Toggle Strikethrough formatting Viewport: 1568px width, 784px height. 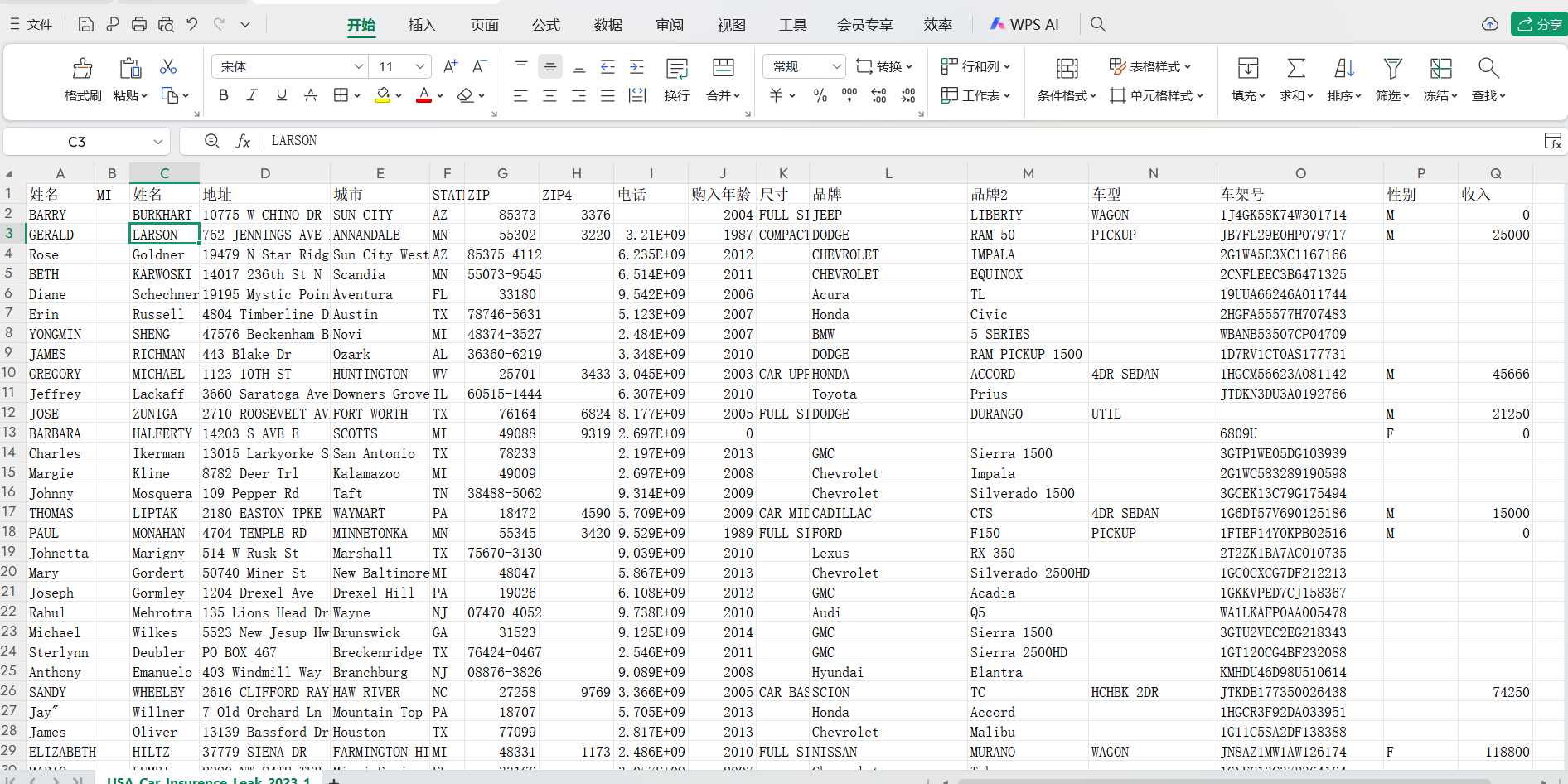click(311, 95)
